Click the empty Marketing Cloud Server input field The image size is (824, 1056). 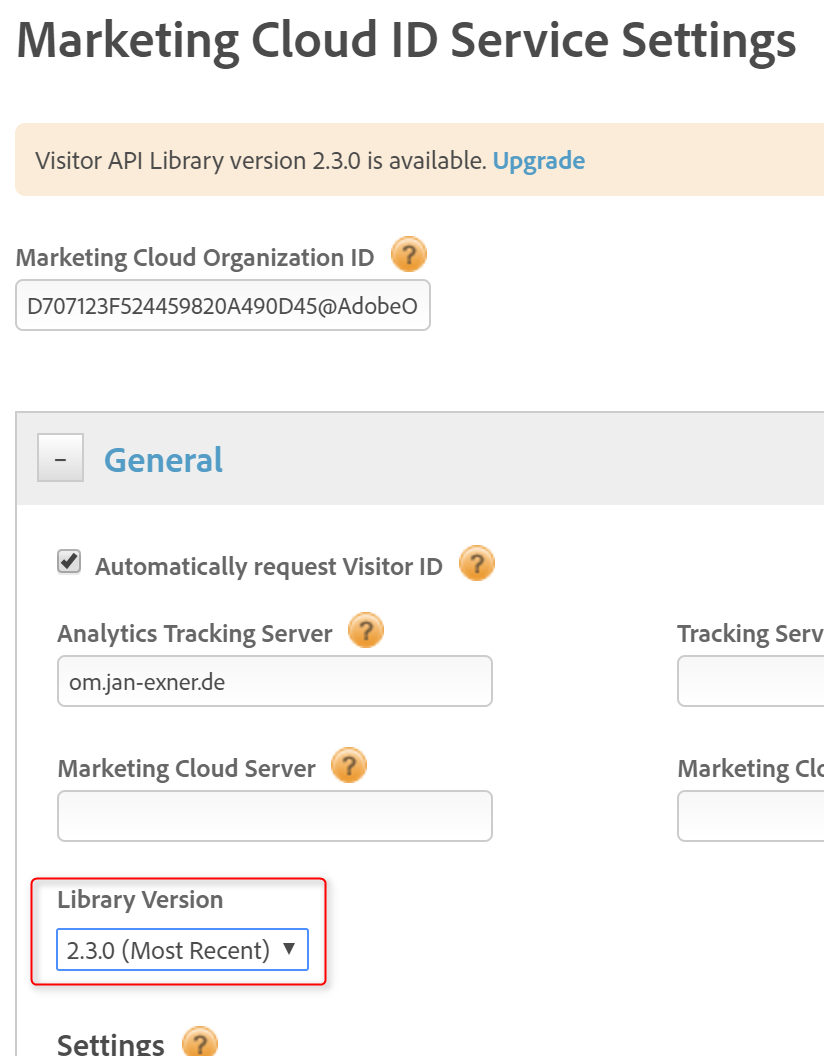274,816
